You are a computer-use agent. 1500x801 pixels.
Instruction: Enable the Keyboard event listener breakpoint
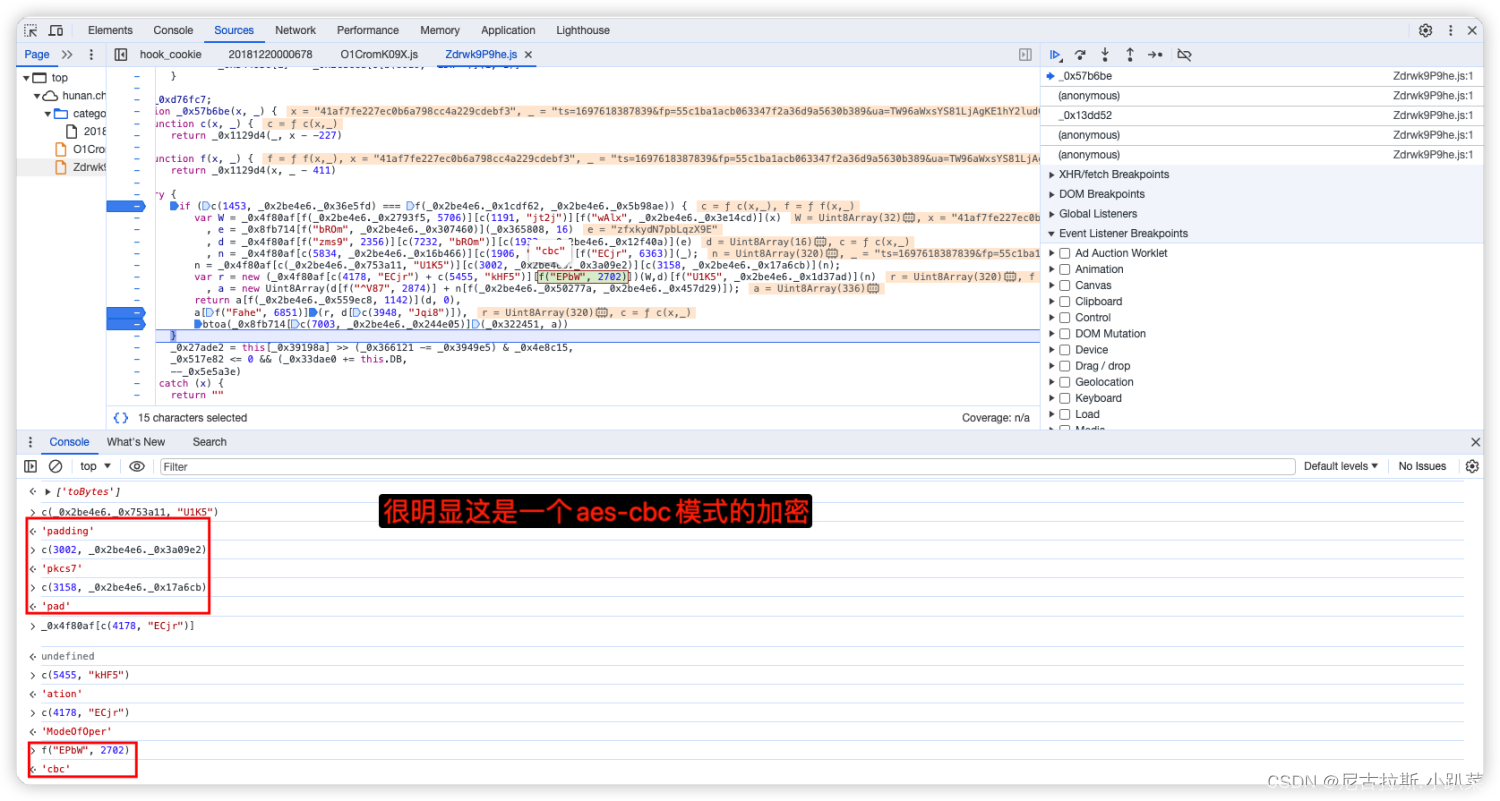pos(1064,397)
